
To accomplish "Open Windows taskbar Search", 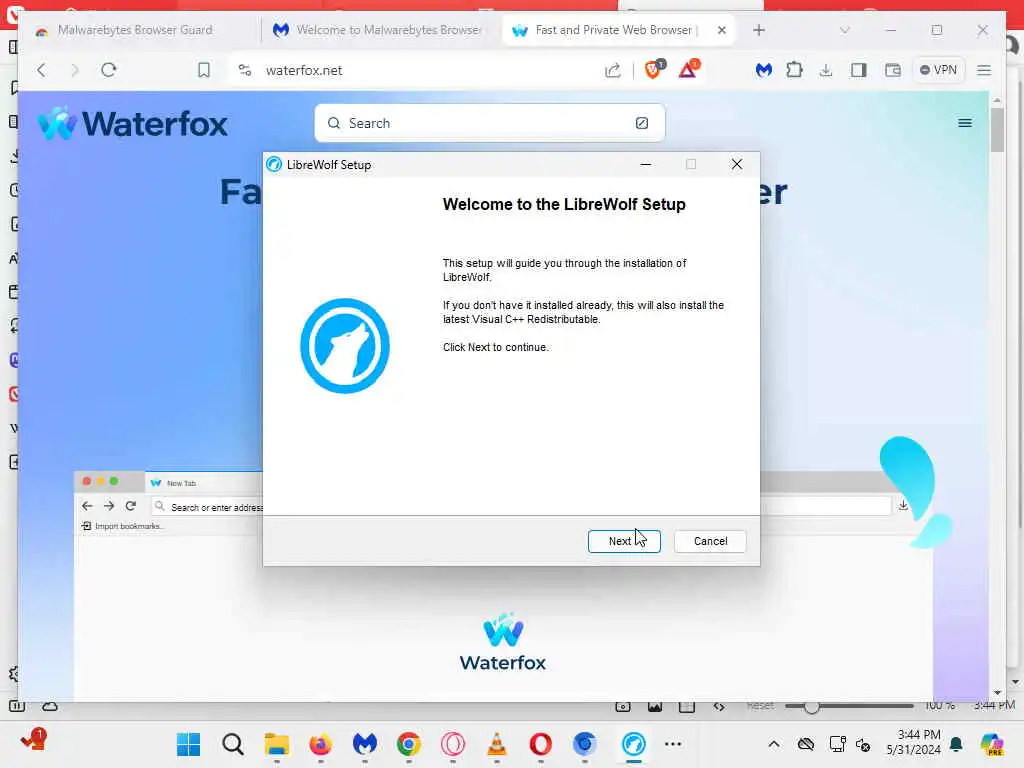I will click(x=232, y=744).
